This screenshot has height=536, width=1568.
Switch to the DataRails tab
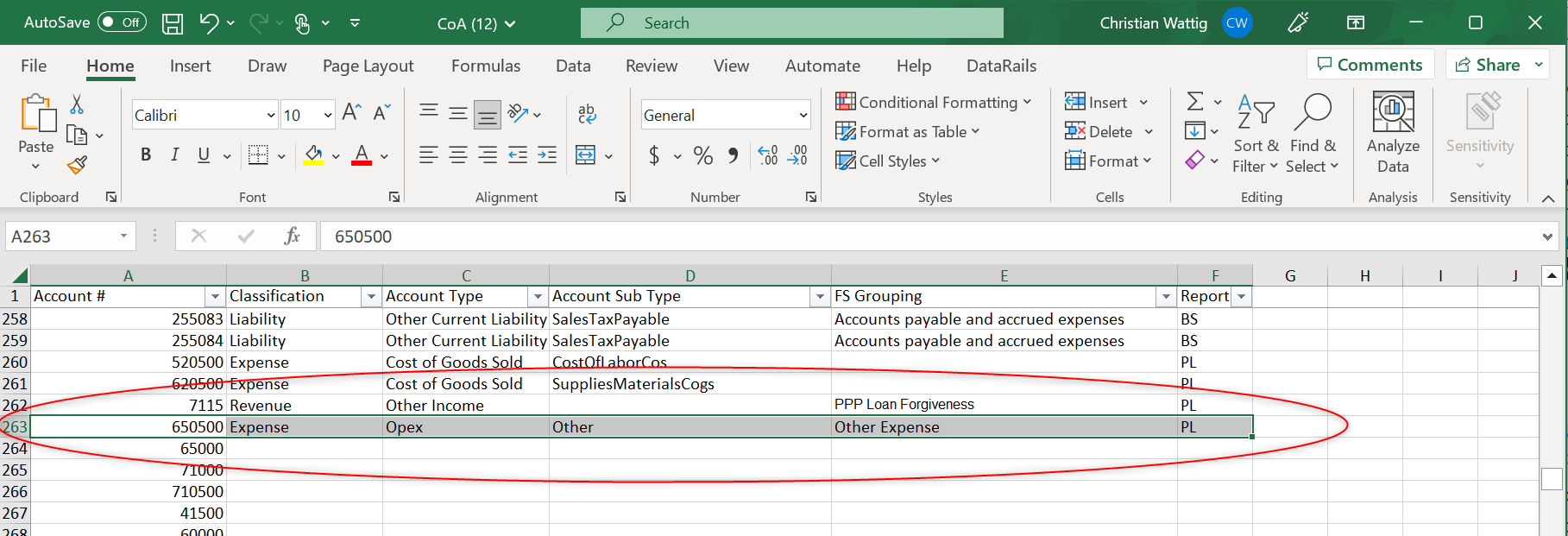tap(1001, 66)
